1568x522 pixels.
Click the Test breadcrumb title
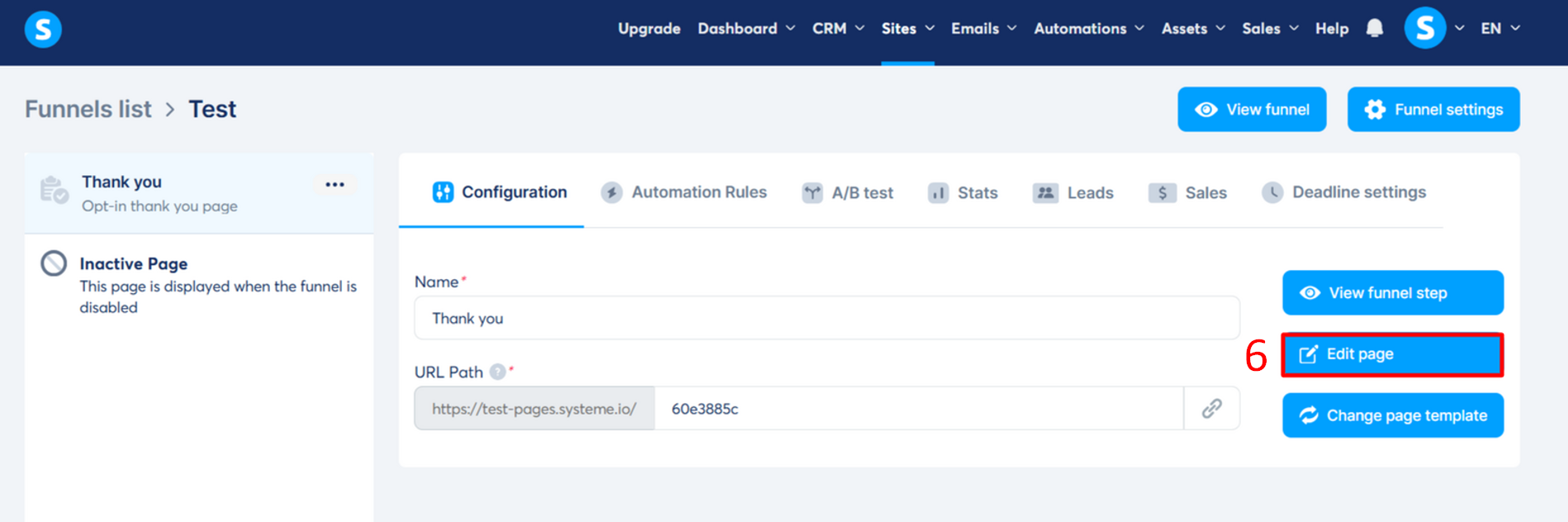[212, 109]
